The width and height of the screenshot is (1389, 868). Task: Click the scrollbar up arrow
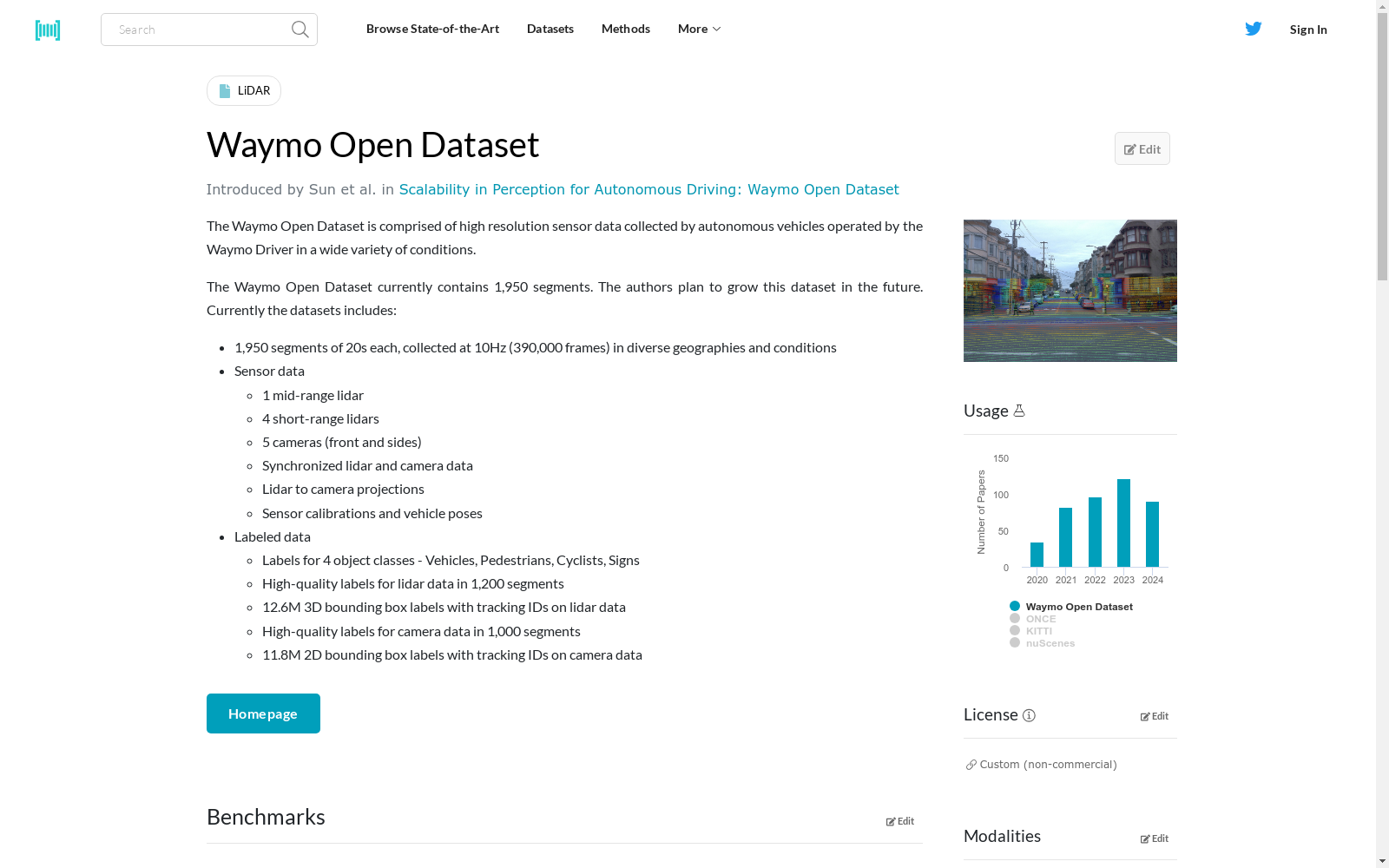tap(1382, 6)
